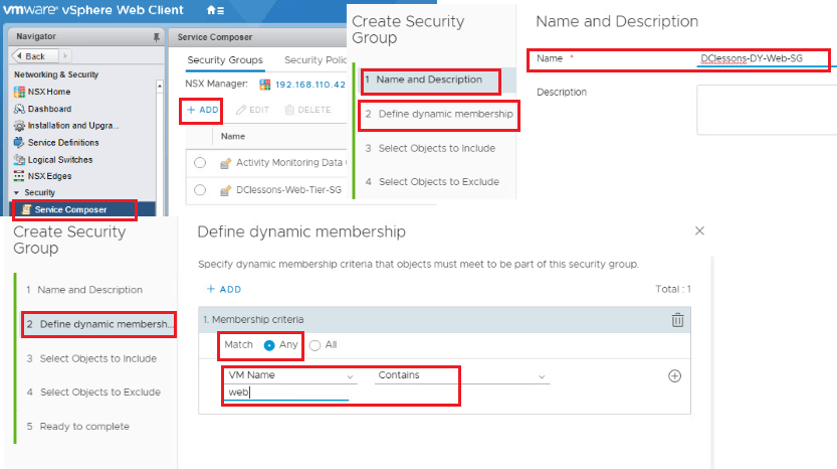Select DClessons-Web-Tier-SG radio button
Viewport: 837px width, 469px height.
tap(200, 190)
